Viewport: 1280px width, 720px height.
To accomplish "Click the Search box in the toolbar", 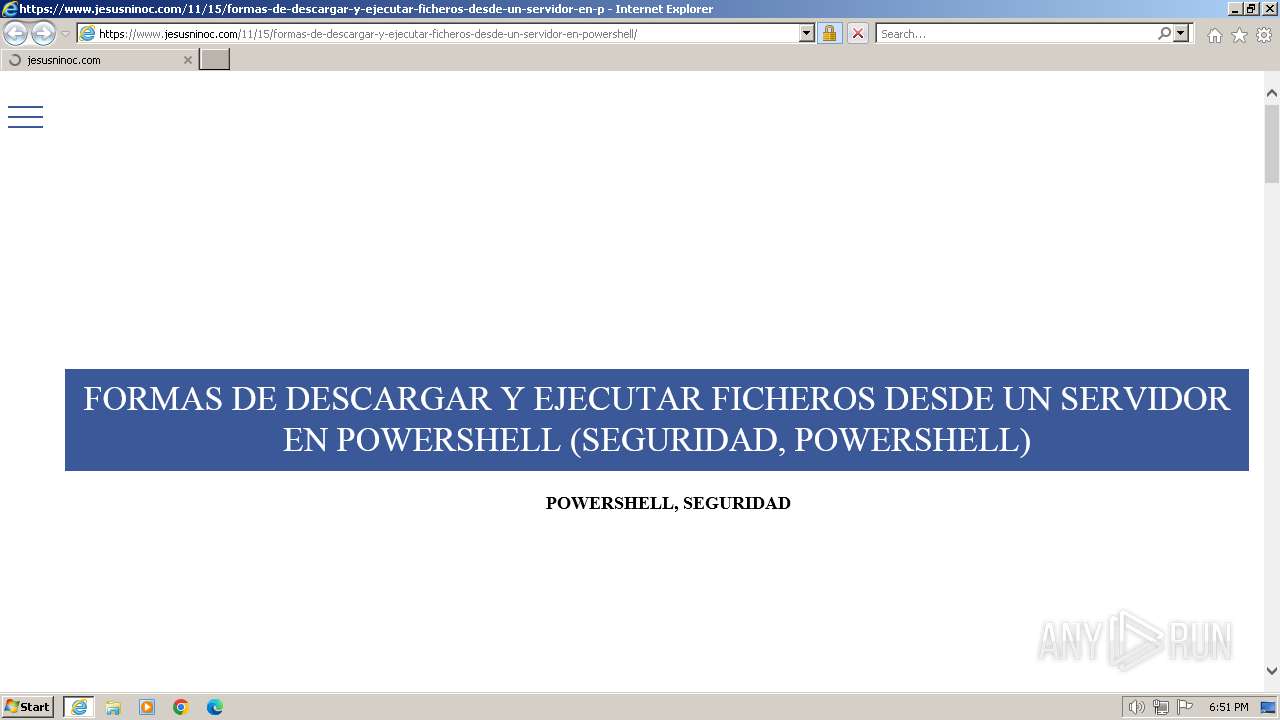I will point(1015,34).
